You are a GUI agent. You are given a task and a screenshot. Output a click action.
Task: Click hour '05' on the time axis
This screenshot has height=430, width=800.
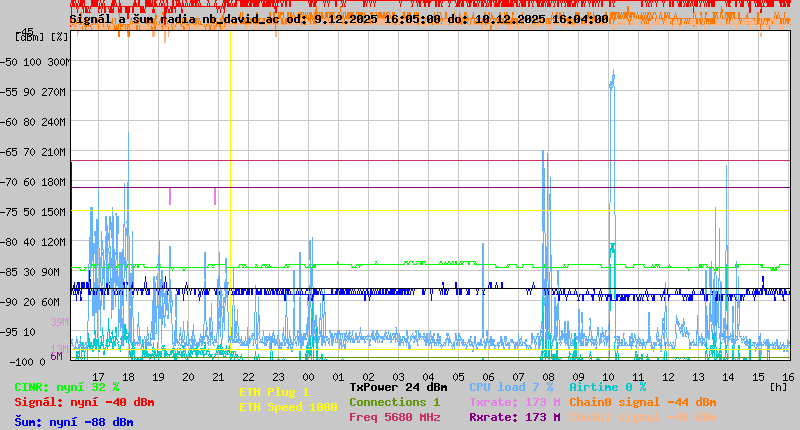[459, 377]
